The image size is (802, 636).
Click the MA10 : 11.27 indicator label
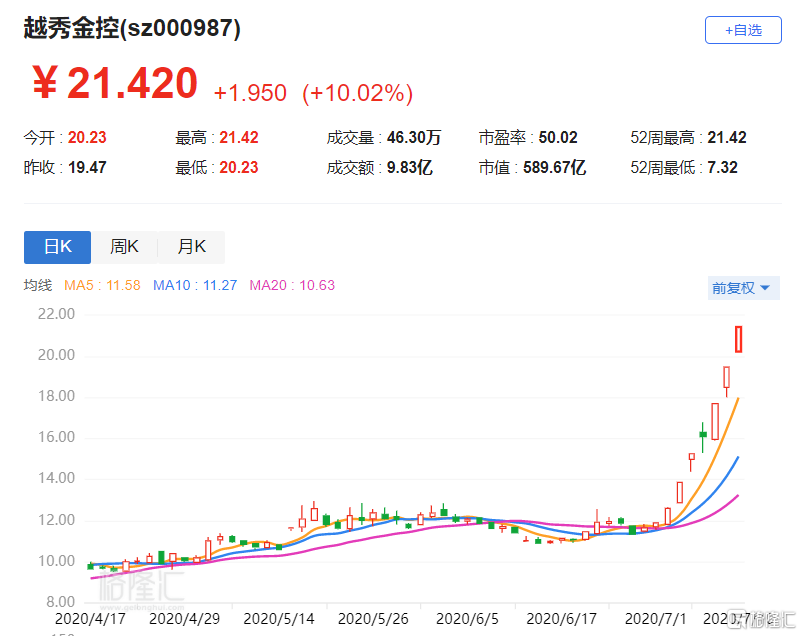point(195,286)
